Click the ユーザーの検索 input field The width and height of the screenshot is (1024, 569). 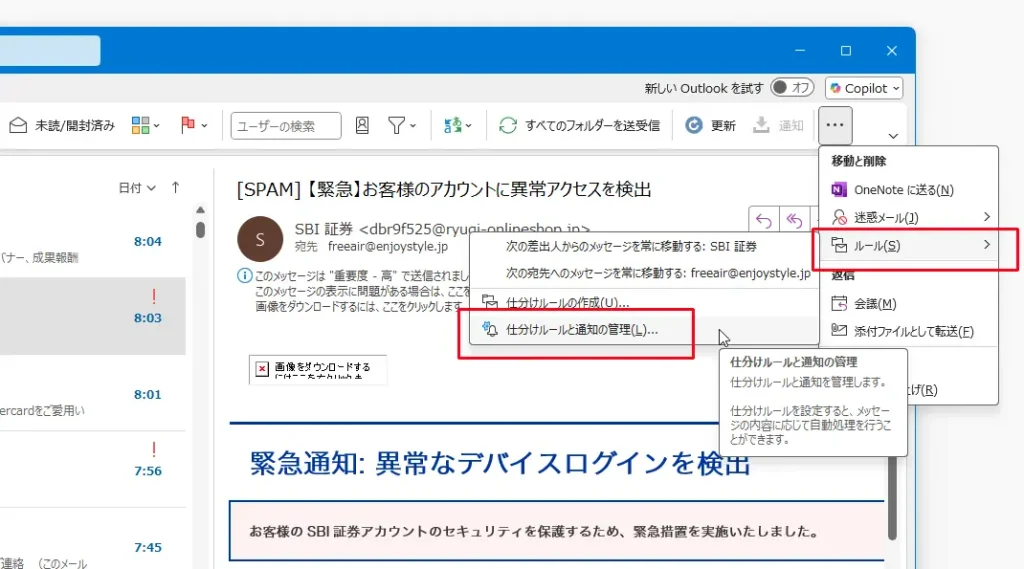pos(285,125)
